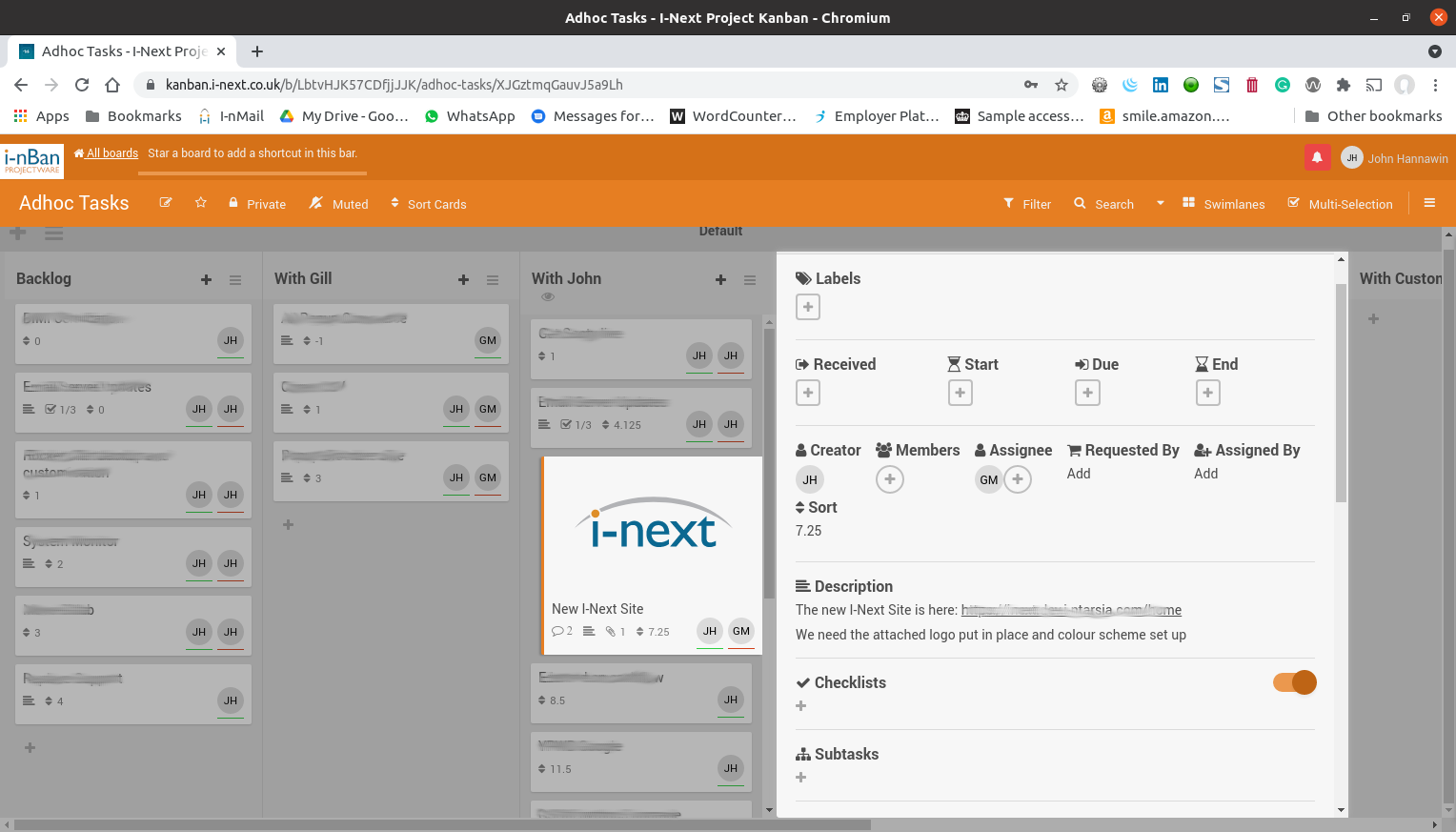Select the Adhoc Tasks browser tab

(x=124, y=51)
